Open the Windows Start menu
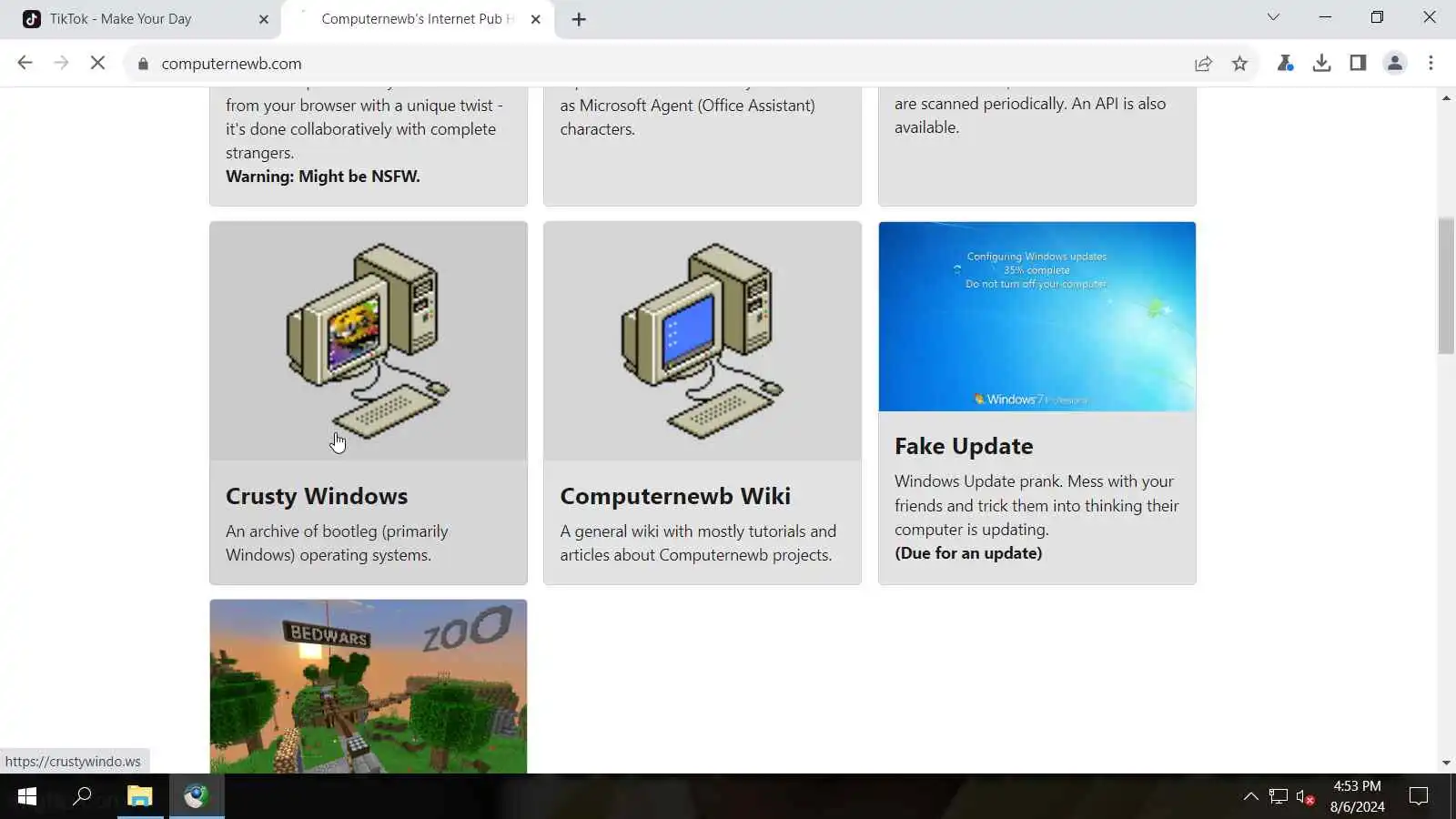The height and width of the screenshot is (819, 1456). click(x=27, y=797)
